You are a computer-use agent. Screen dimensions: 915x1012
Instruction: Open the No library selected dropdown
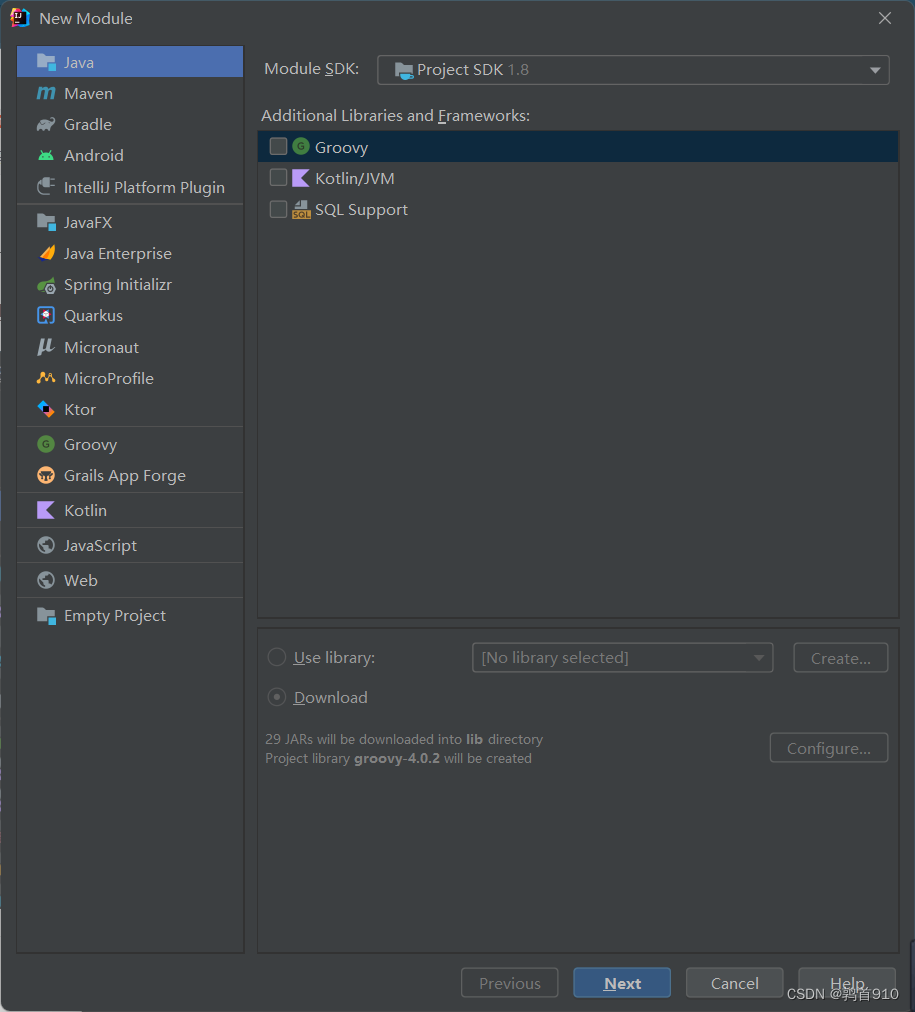[x=623, y=657]
